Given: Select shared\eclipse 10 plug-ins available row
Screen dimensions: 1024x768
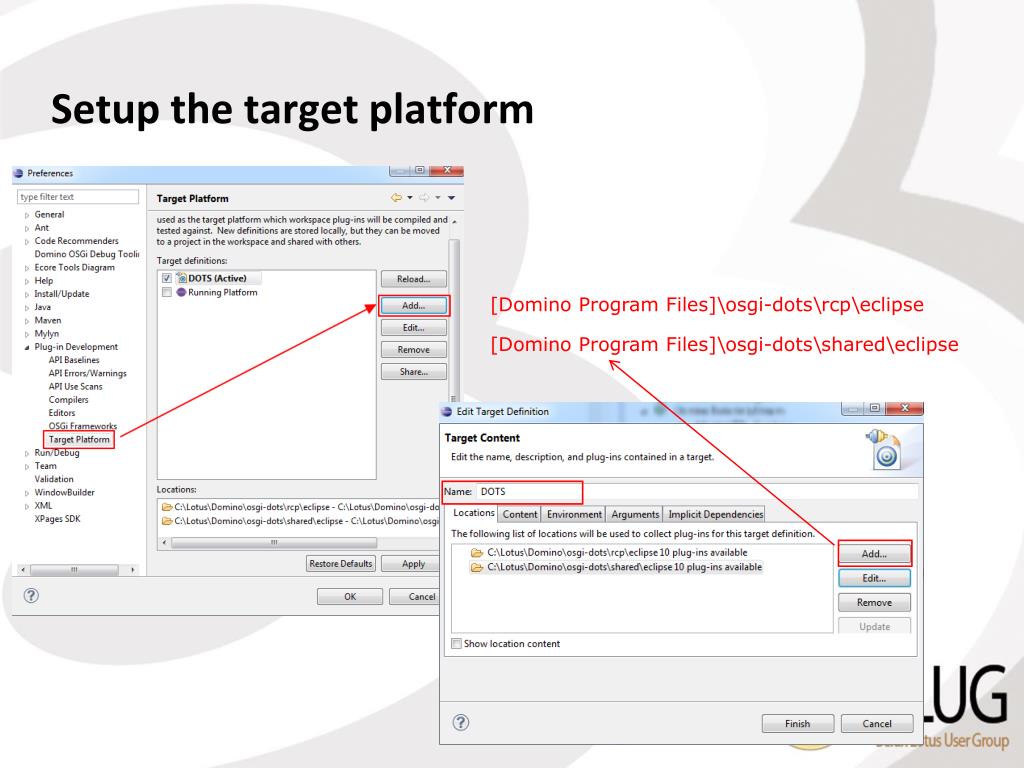Looking at the screenshot, I should [616, 567].
